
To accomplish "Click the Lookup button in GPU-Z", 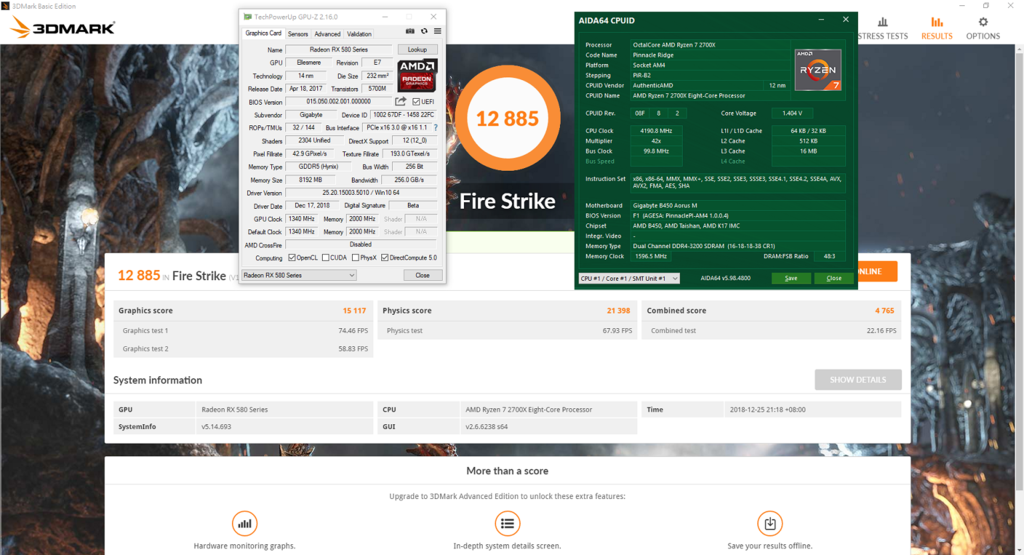I will tap(417, 50).
